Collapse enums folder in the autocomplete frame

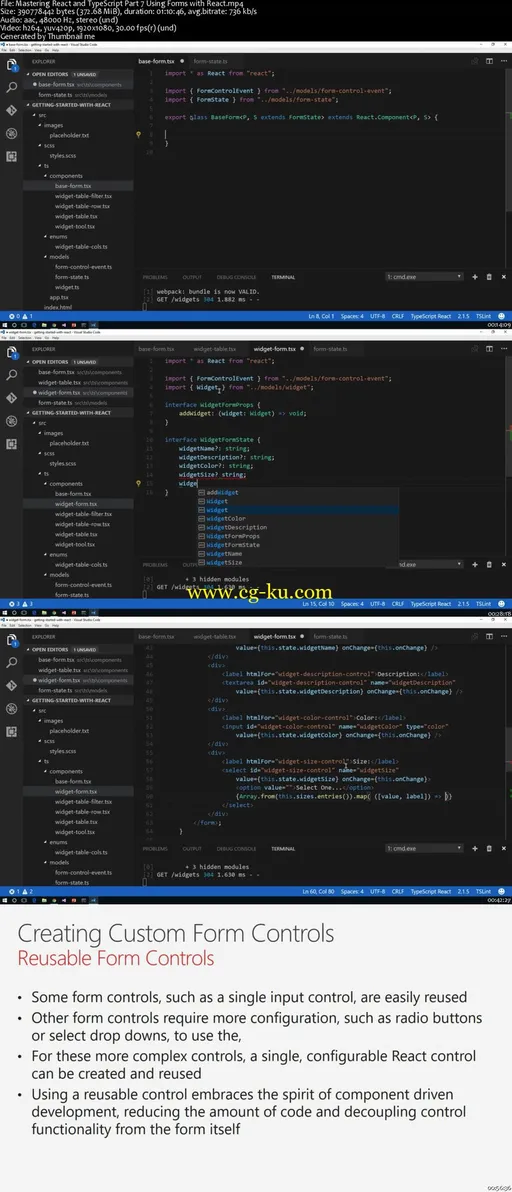point(46,554)
